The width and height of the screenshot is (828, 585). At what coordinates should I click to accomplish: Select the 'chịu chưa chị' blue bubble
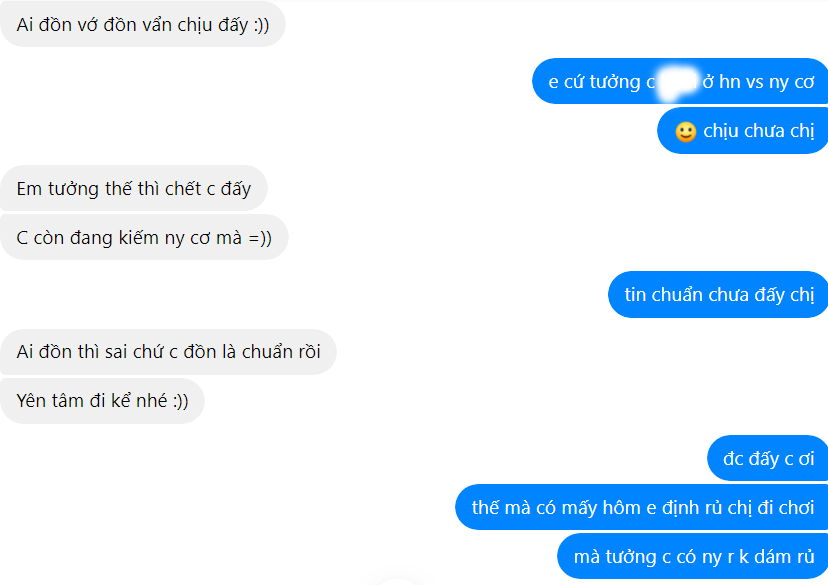coord(742,131)
